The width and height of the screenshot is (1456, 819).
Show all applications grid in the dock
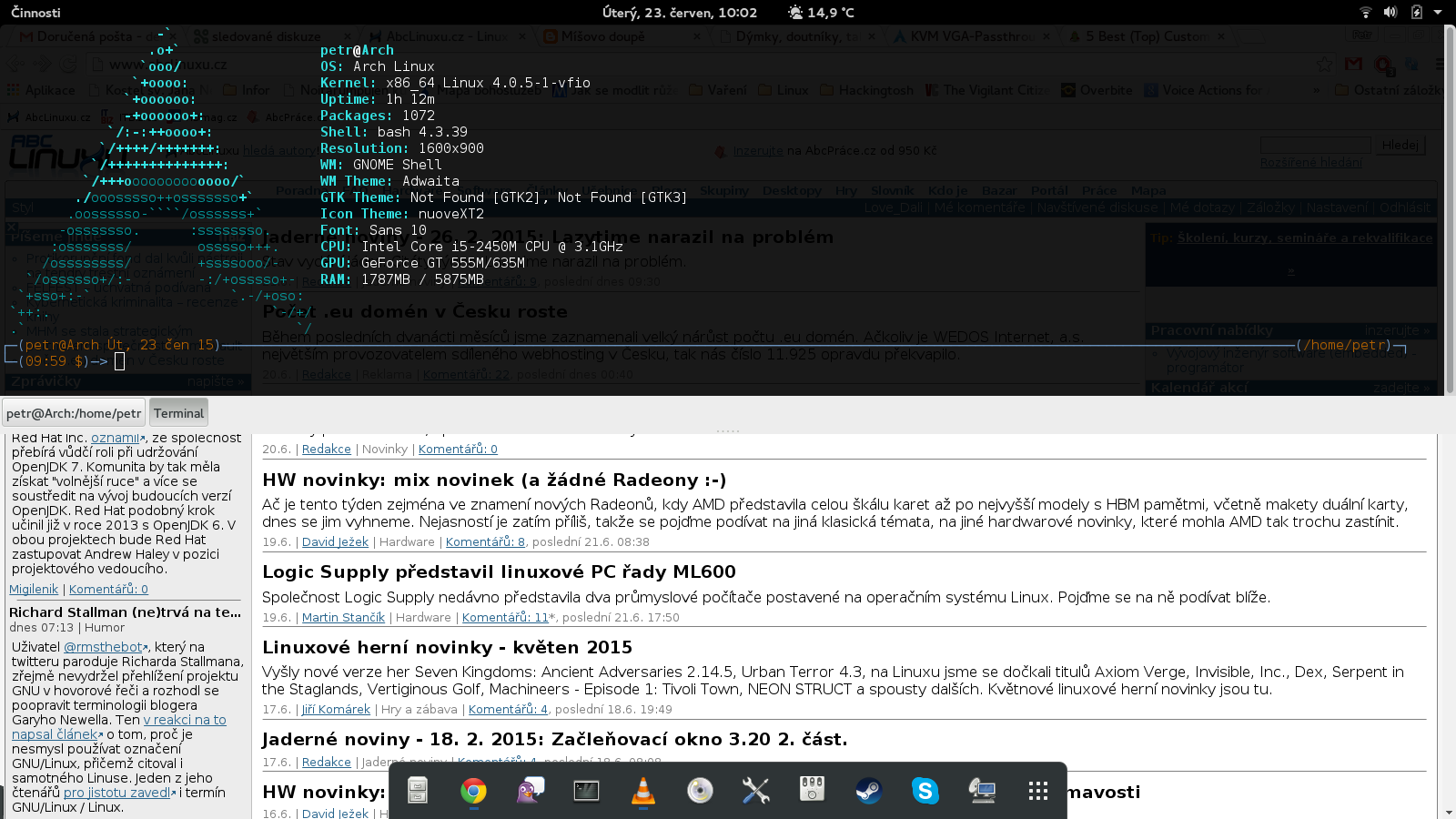[x=1038, y=790]
